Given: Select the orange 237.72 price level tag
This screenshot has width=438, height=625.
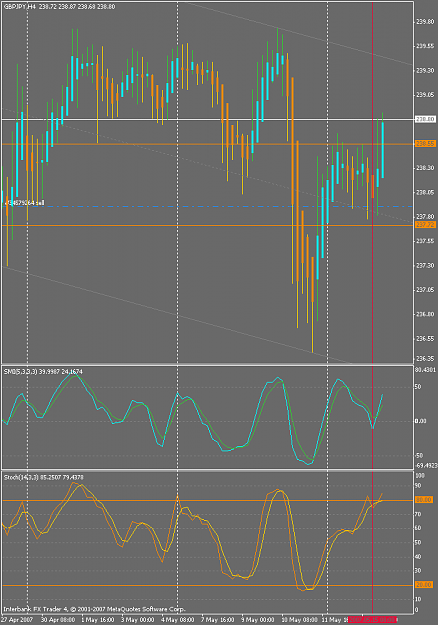Looking at the screenshot, I should (x=425, y=225).
